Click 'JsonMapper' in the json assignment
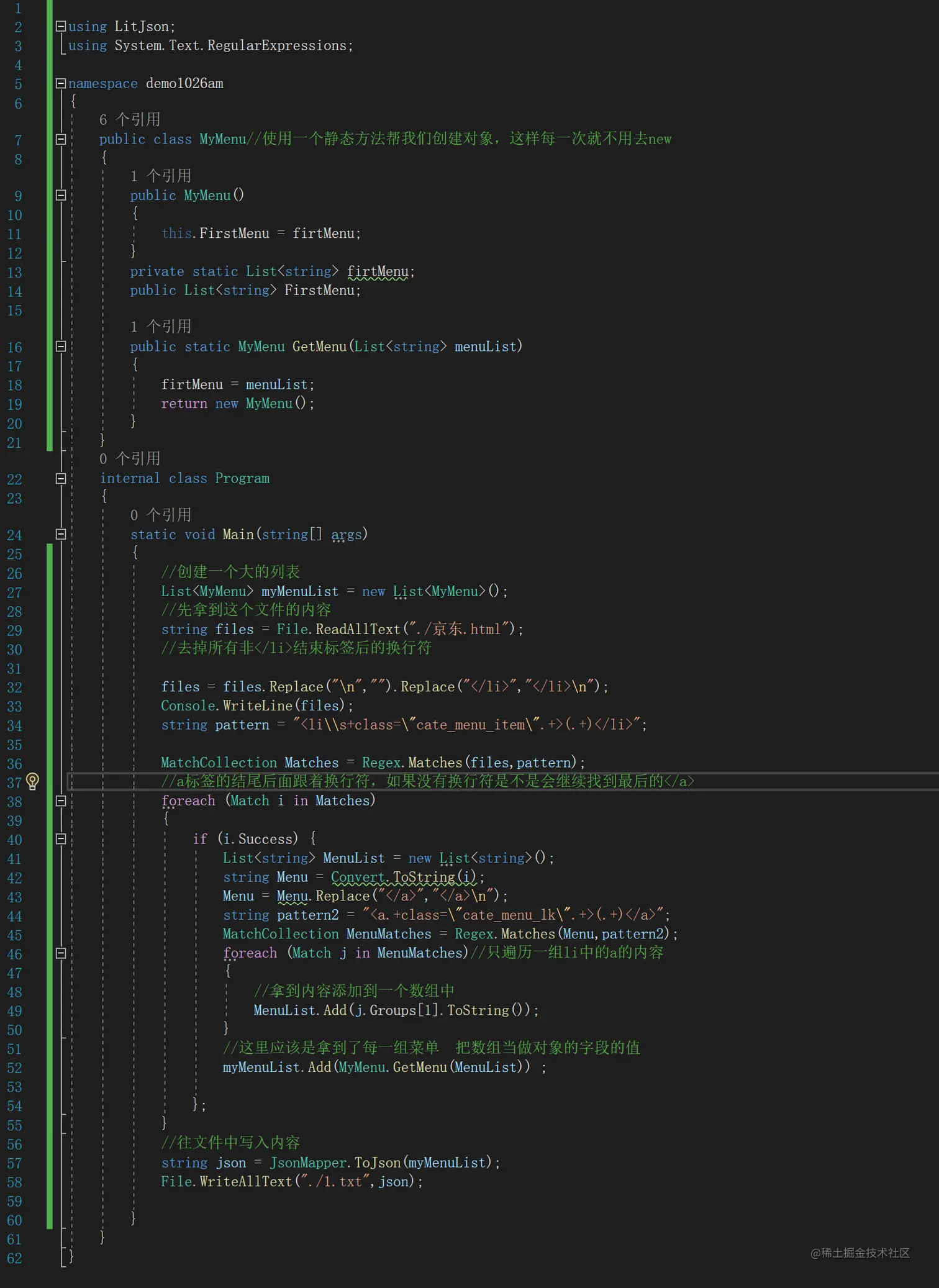Screen dimensions: 939x1288 click(308, 1163)
